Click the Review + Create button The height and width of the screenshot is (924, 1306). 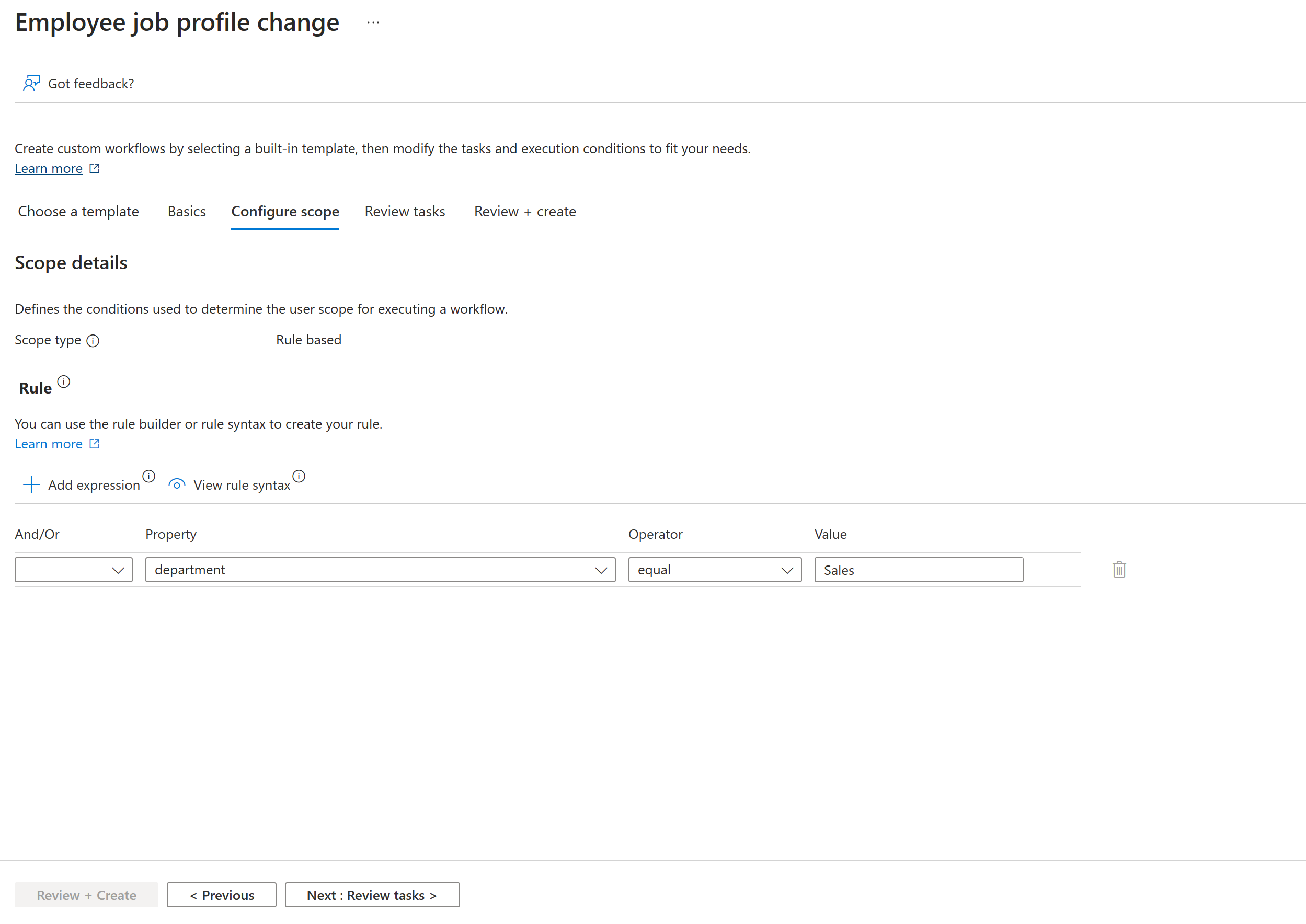point(86,895)
